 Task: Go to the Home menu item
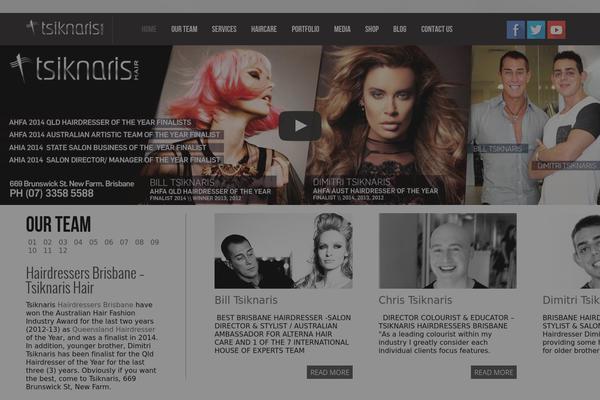pos(149,29)
